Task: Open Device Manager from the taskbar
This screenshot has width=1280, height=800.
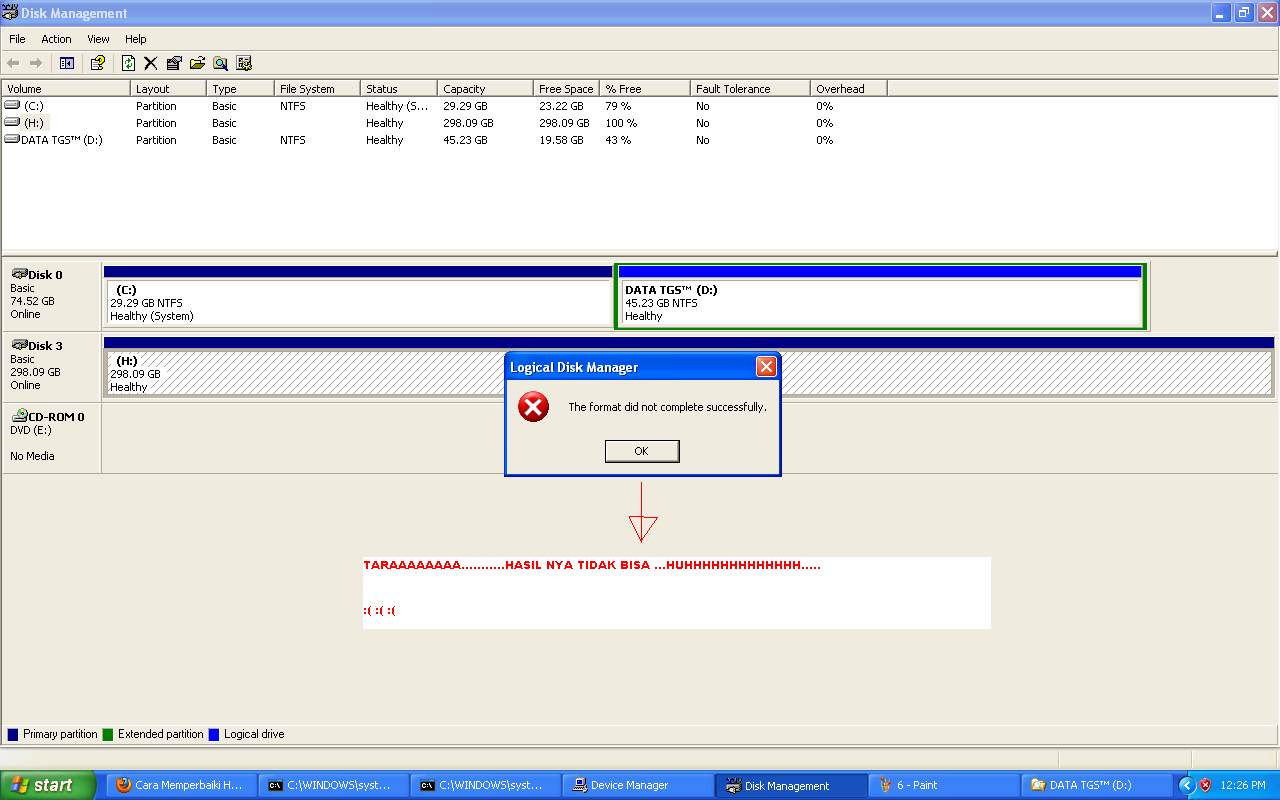Action: [637, 785]
